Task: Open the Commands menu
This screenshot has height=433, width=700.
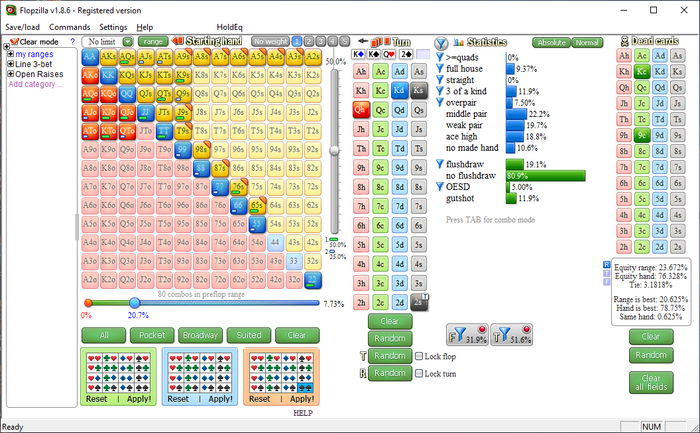Action: (x=70, y=27)
